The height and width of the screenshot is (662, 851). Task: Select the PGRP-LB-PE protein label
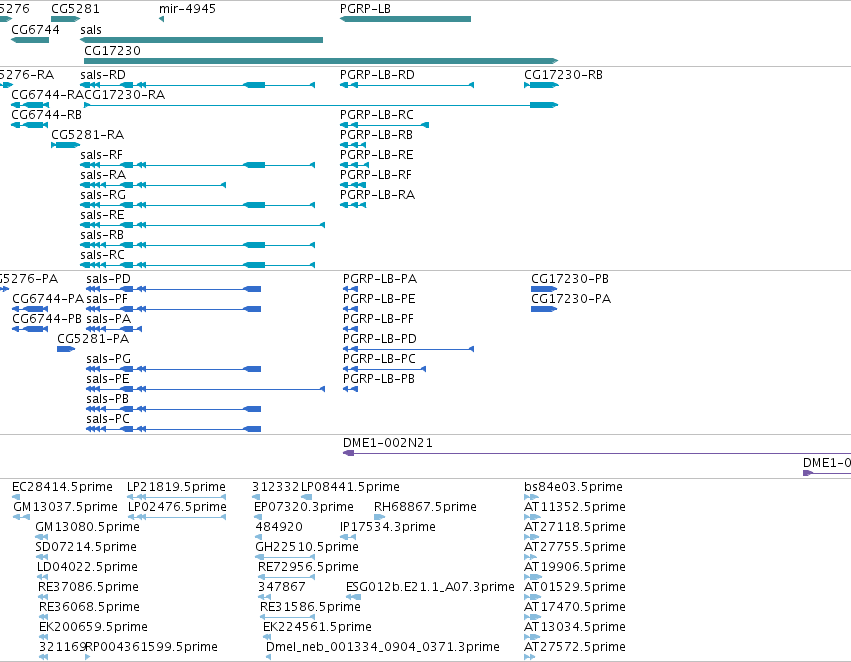point(379,298)
